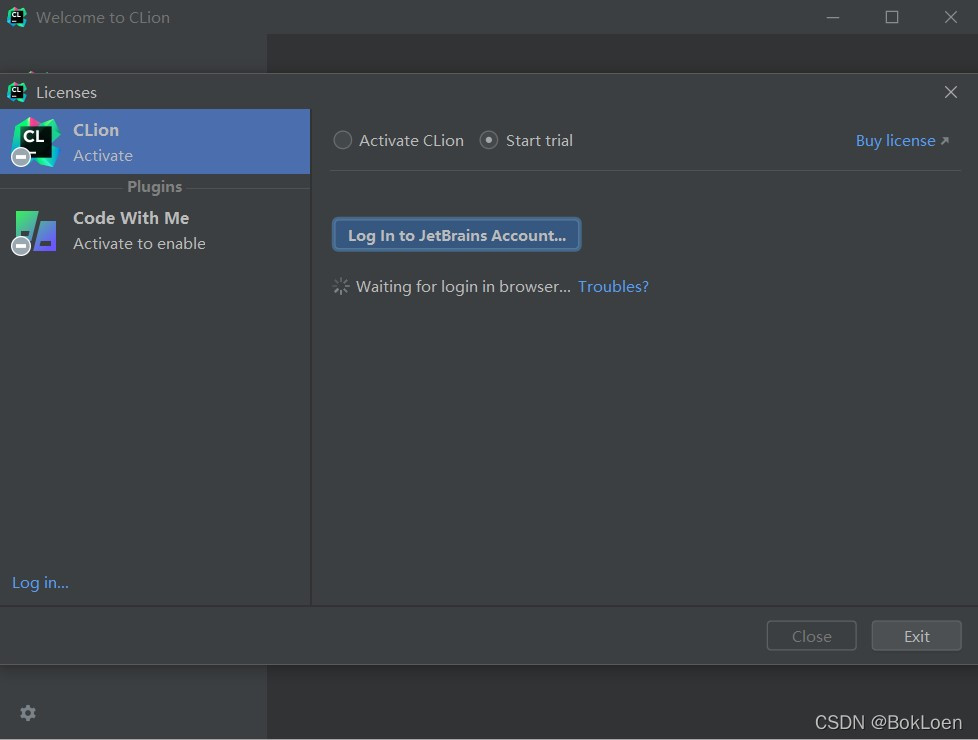Open the settings gear in Welcome window
Viewport: 978px width, 740px height.
coord(28,713)
